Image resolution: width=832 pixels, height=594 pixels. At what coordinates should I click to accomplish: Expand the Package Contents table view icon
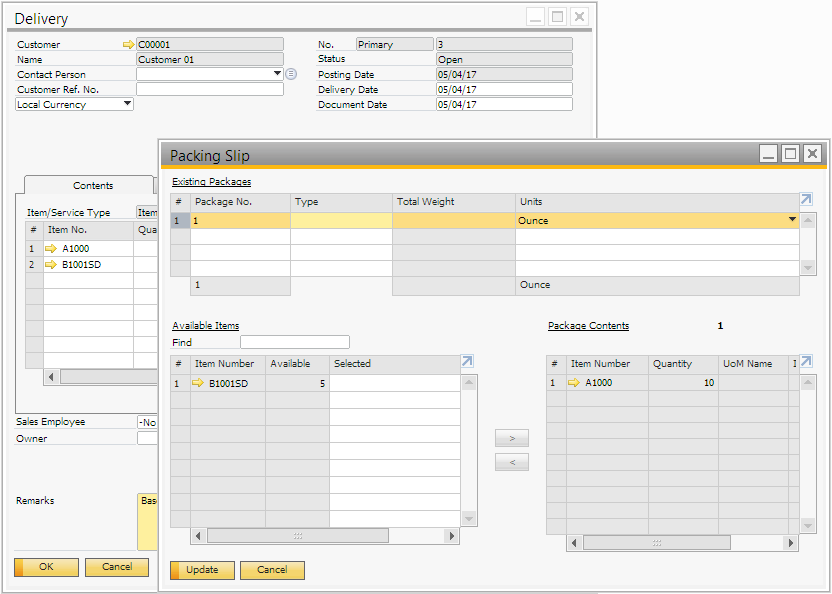pyautogui.click(x=806, y=362)
